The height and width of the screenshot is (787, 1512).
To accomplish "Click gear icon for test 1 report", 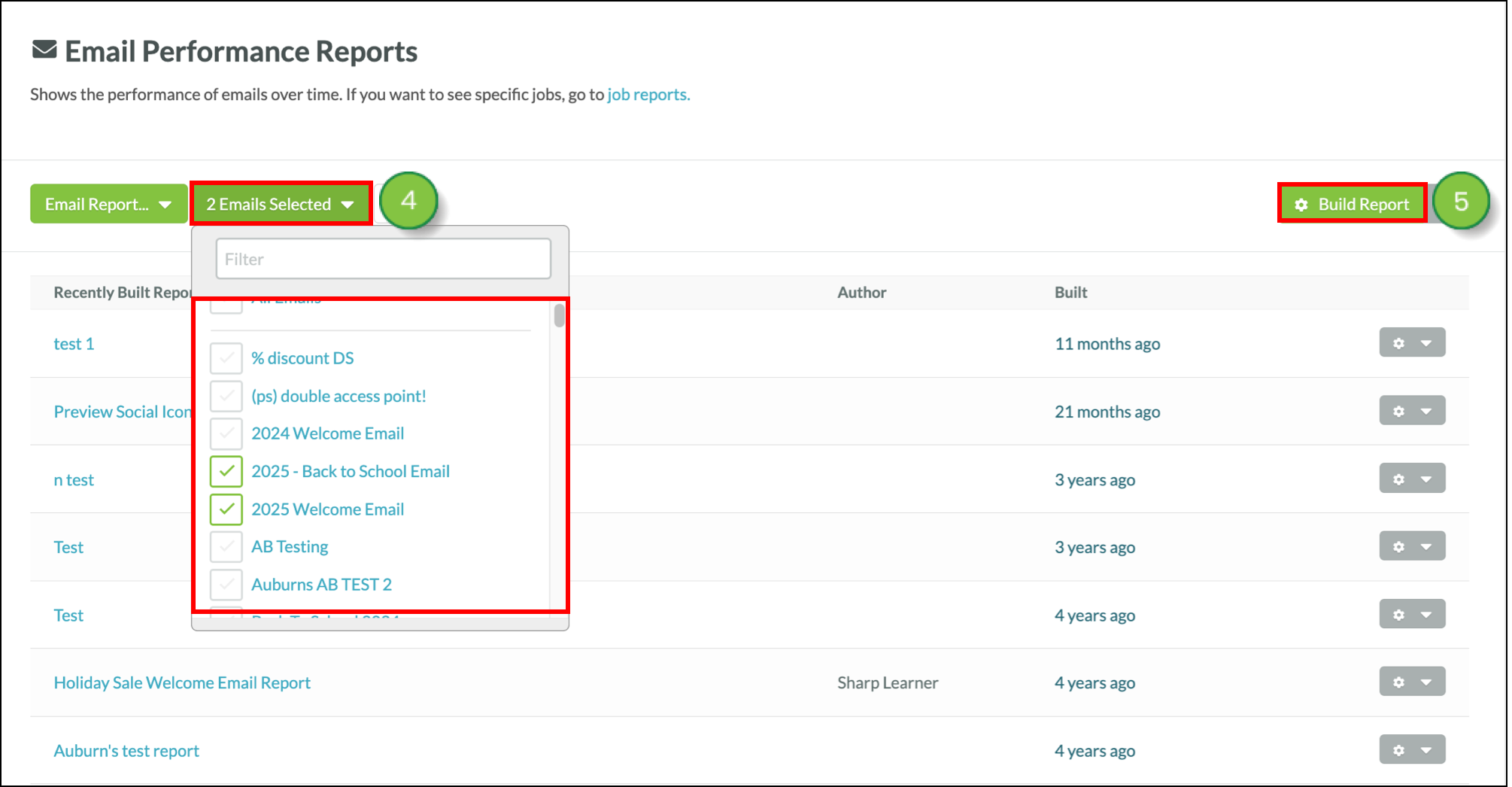I will tap(1398, 343).
